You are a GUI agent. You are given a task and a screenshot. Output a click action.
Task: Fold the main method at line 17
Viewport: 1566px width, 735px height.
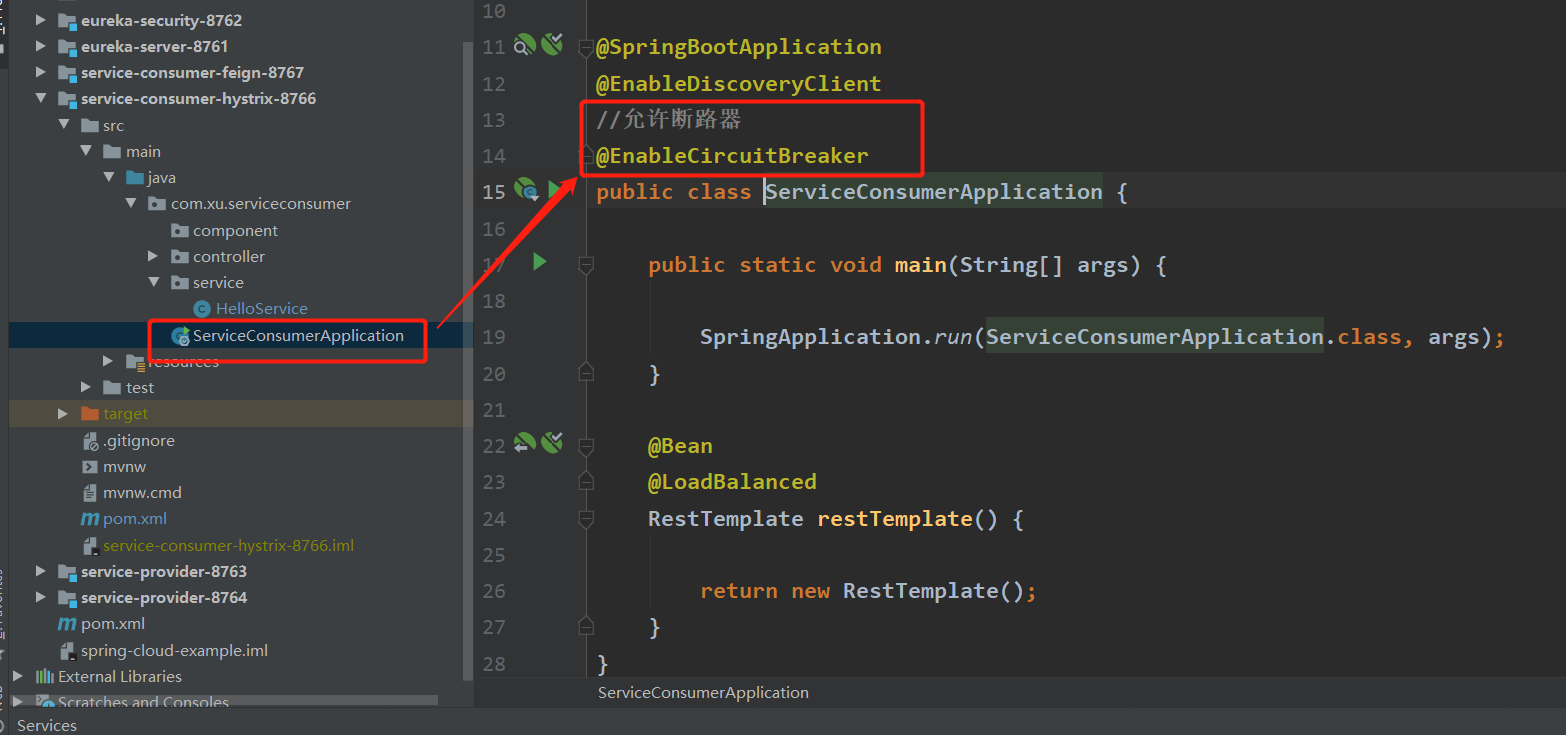click(x=587, y=264)
